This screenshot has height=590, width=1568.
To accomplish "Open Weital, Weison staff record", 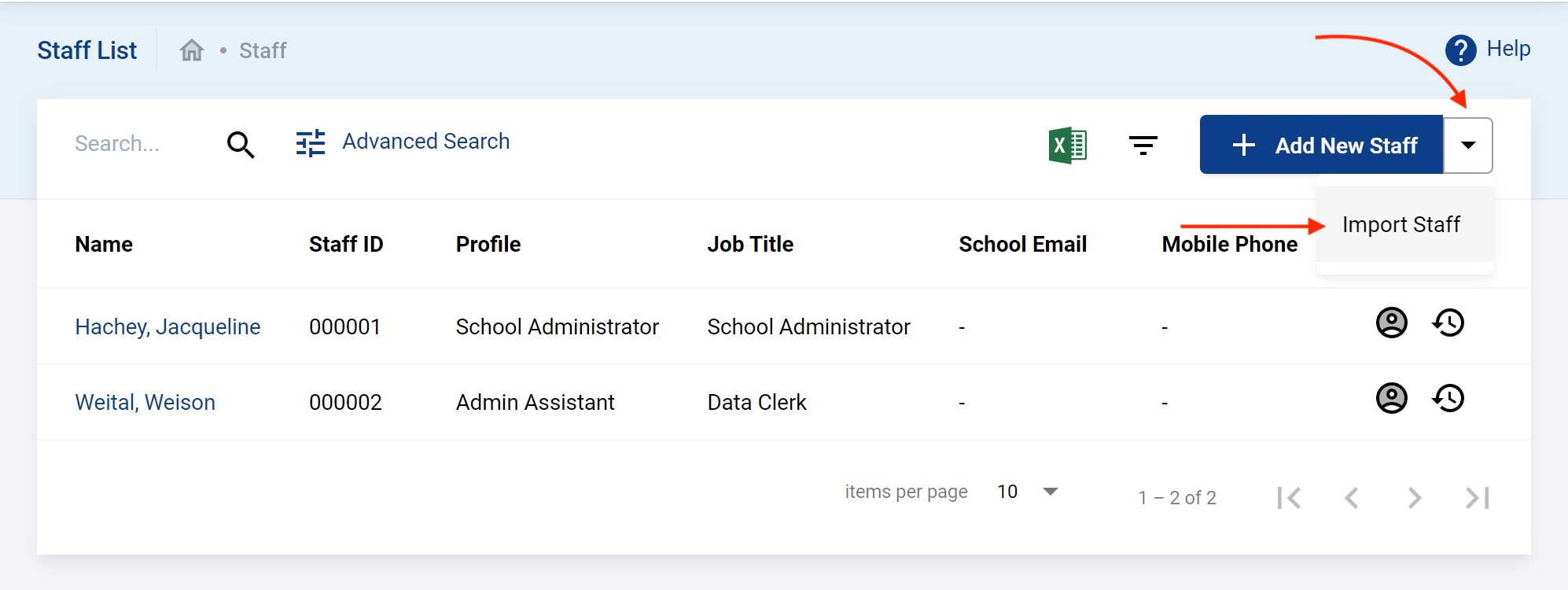I will [x=145, y=403].
